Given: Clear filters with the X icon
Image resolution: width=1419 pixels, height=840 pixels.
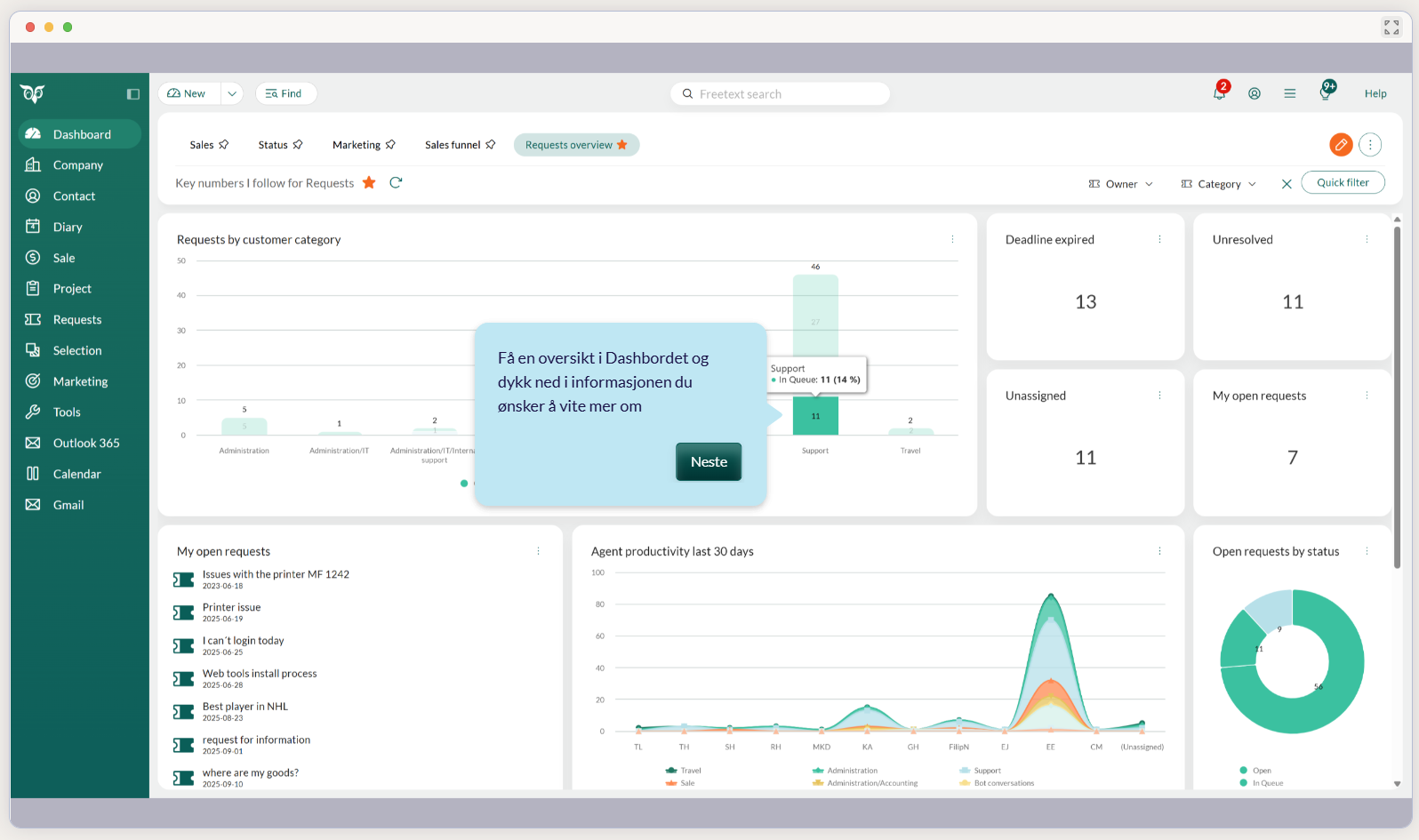Looking at the screenshot, I should click(x=1287, y=184).
